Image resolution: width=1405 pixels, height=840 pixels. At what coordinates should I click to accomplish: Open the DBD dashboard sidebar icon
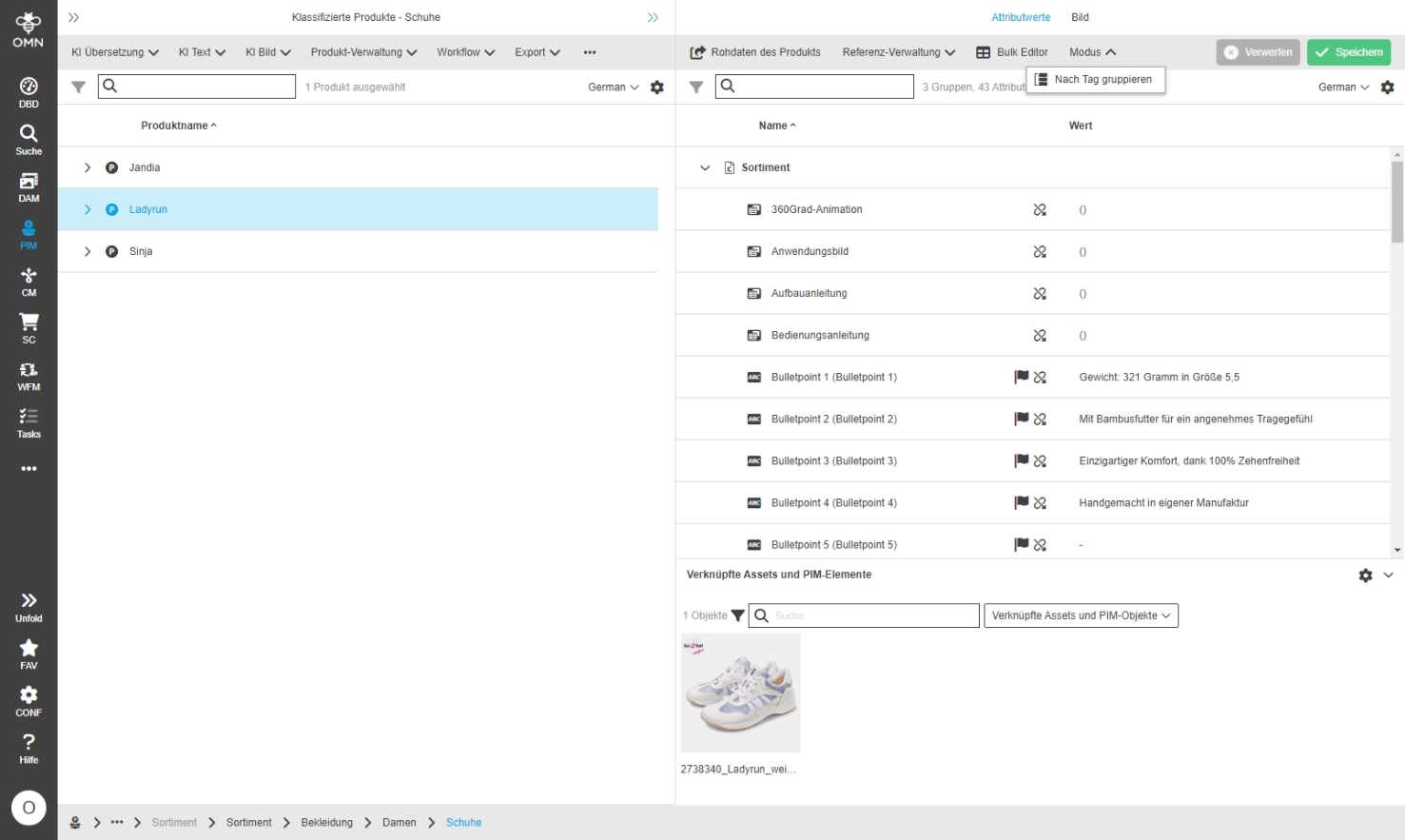coord(29,92)
